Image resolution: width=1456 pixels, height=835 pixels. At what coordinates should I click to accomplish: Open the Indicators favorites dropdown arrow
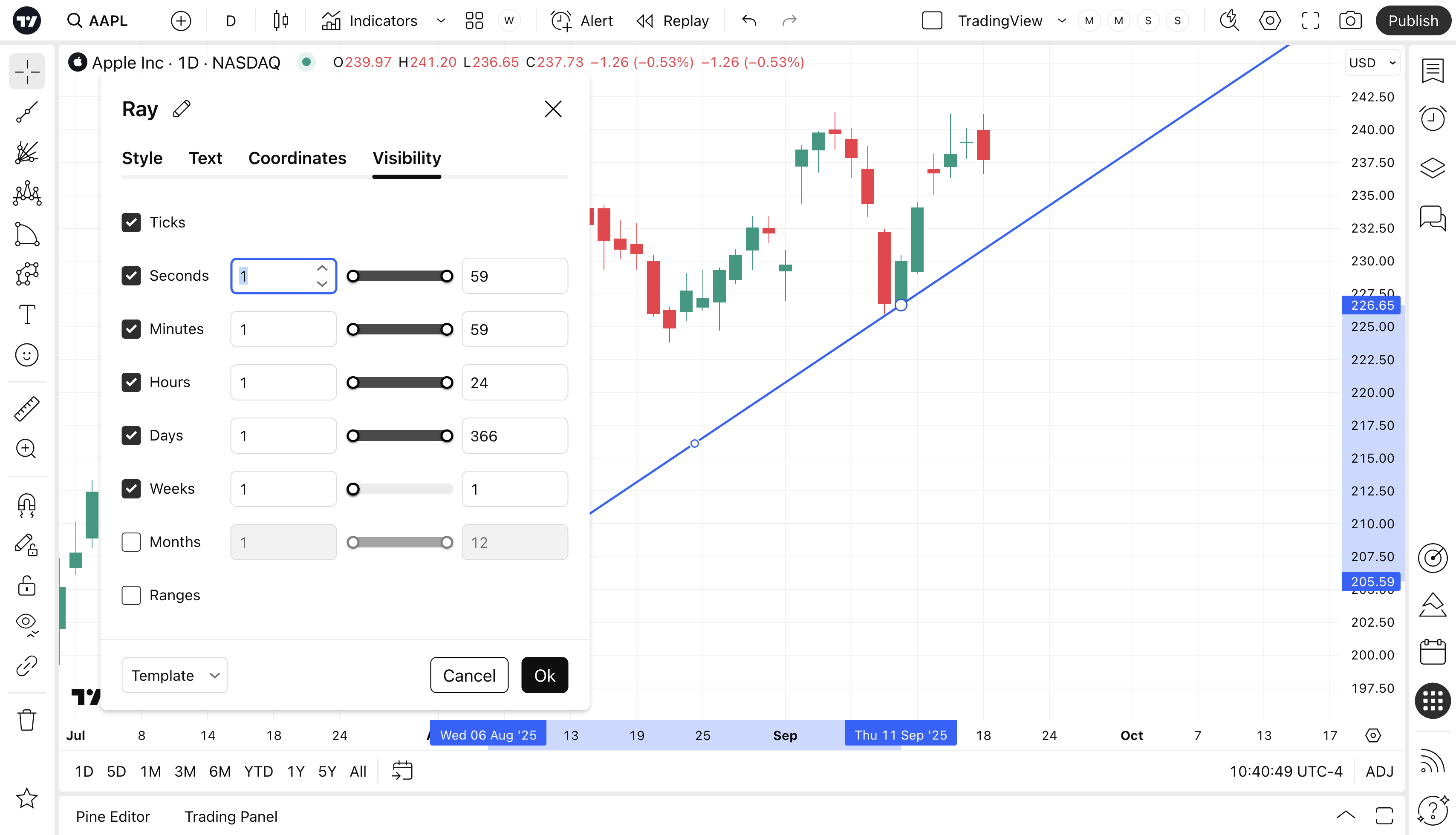tap(441, 21)
